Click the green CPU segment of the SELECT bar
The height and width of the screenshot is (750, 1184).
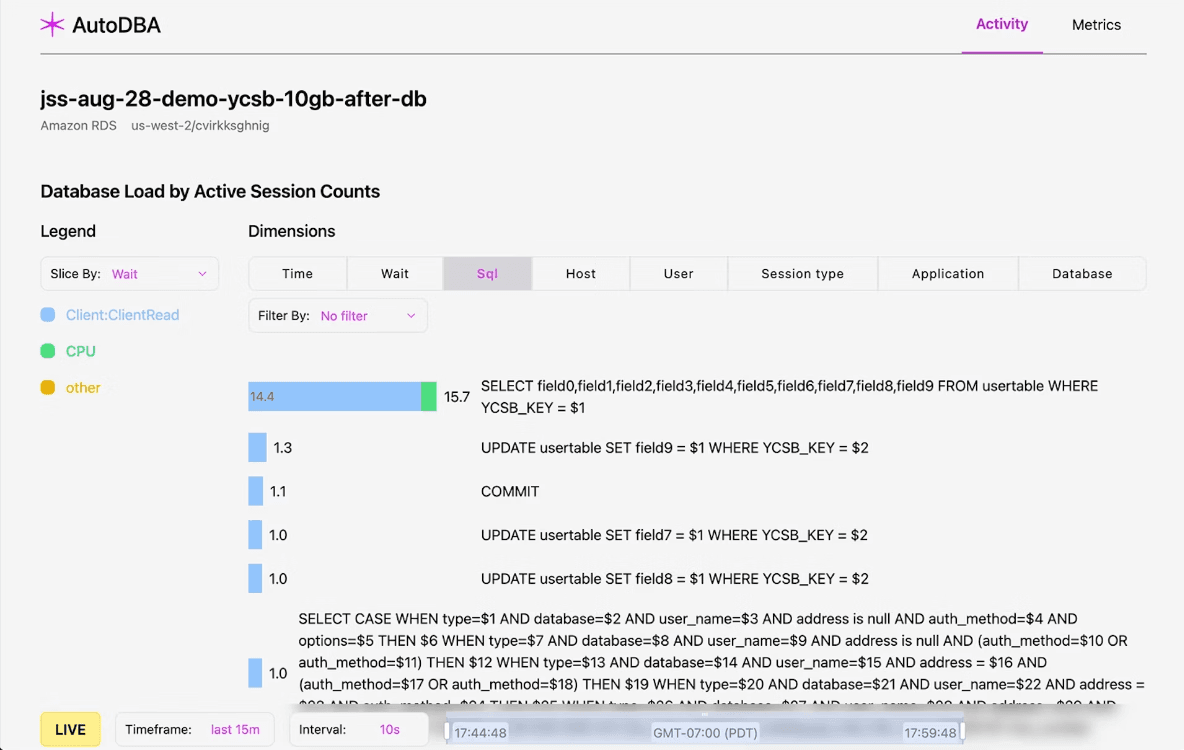429,397
